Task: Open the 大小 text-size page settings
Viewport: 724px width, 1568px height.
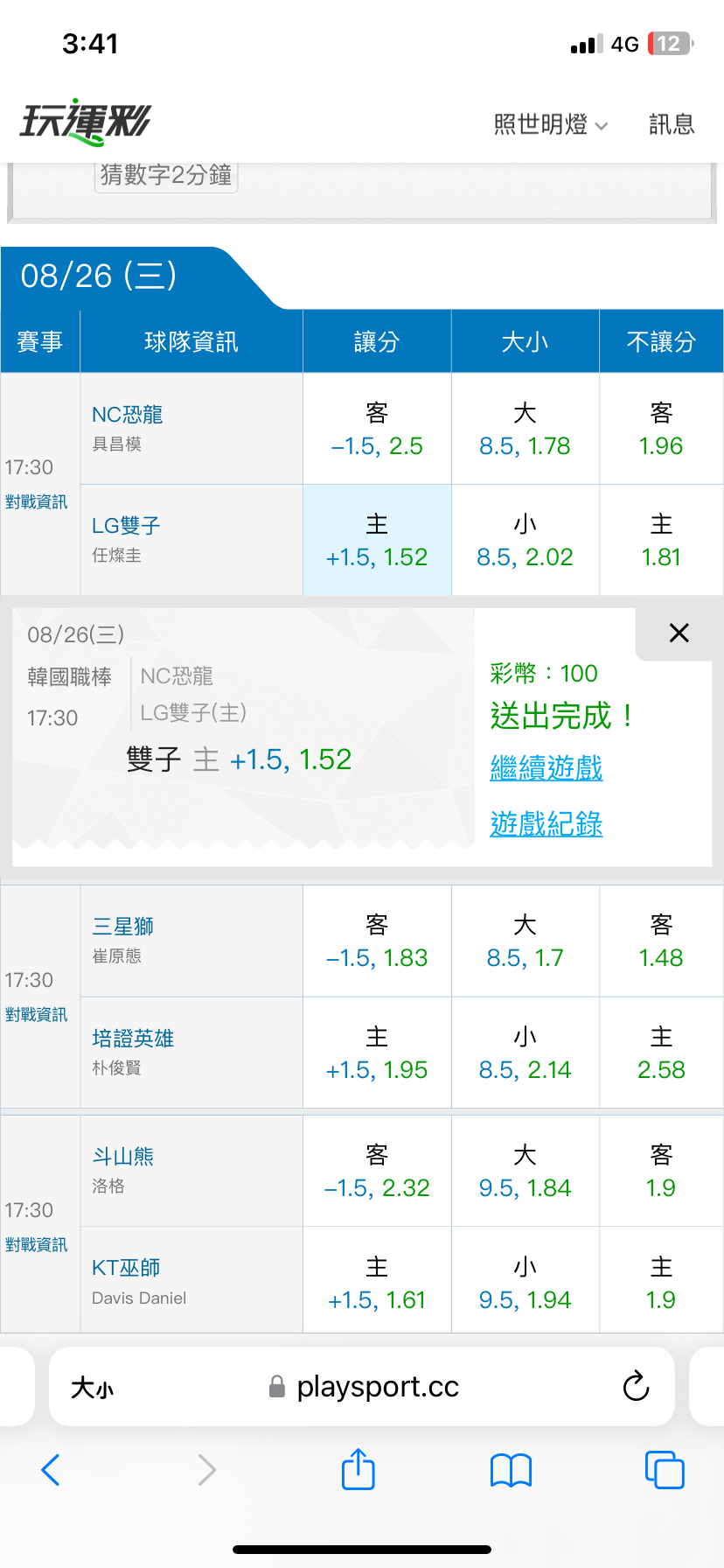Action: pos(92,1388)
